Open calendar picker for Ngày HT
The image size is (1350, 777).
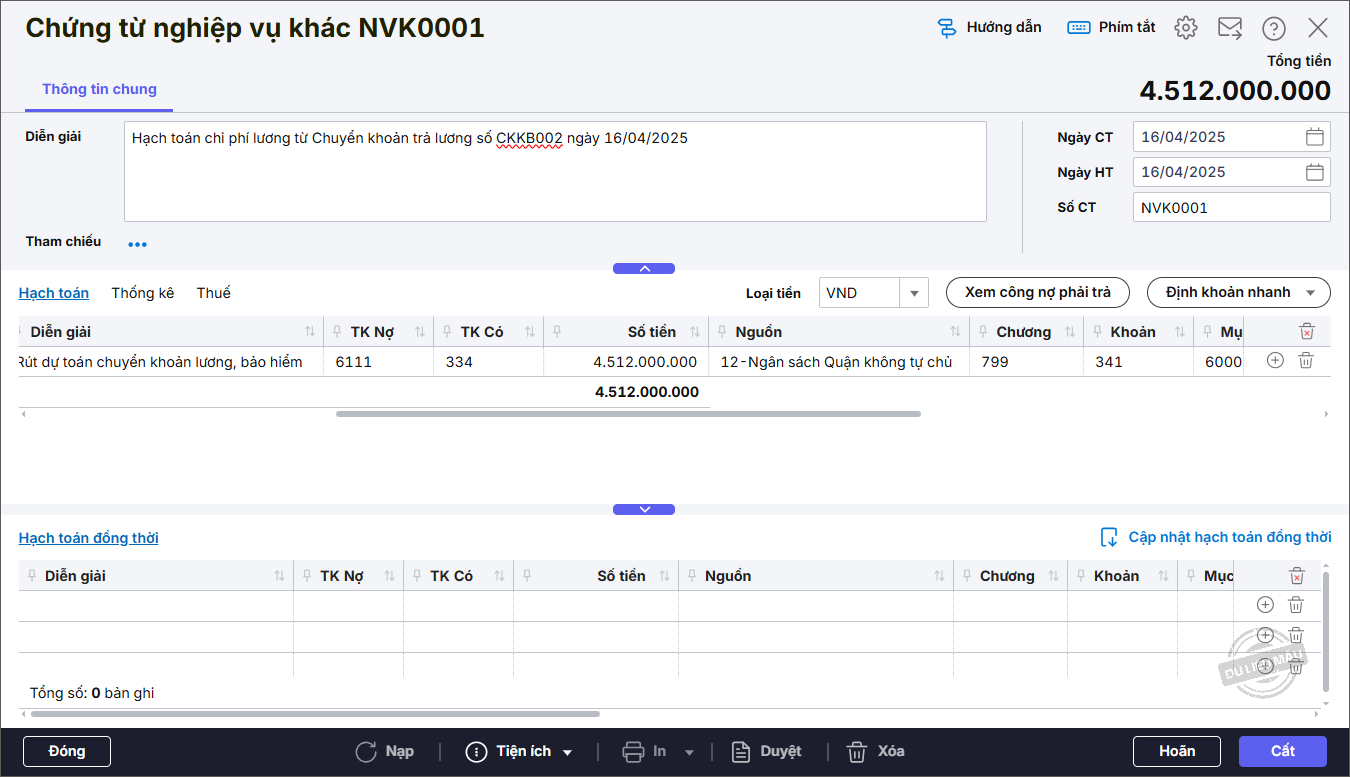(x=1315, y=172)
